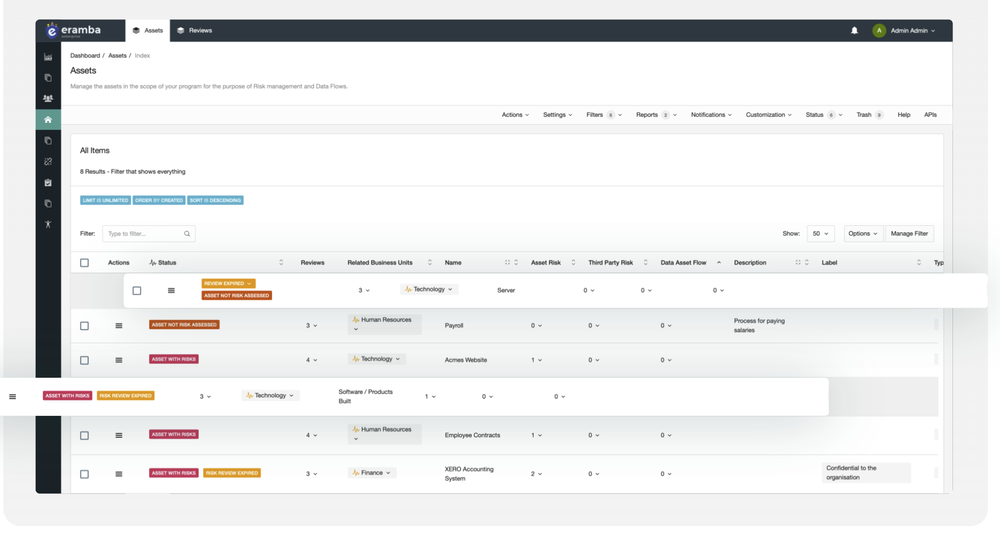Select the Assets tab

point(148,31)
